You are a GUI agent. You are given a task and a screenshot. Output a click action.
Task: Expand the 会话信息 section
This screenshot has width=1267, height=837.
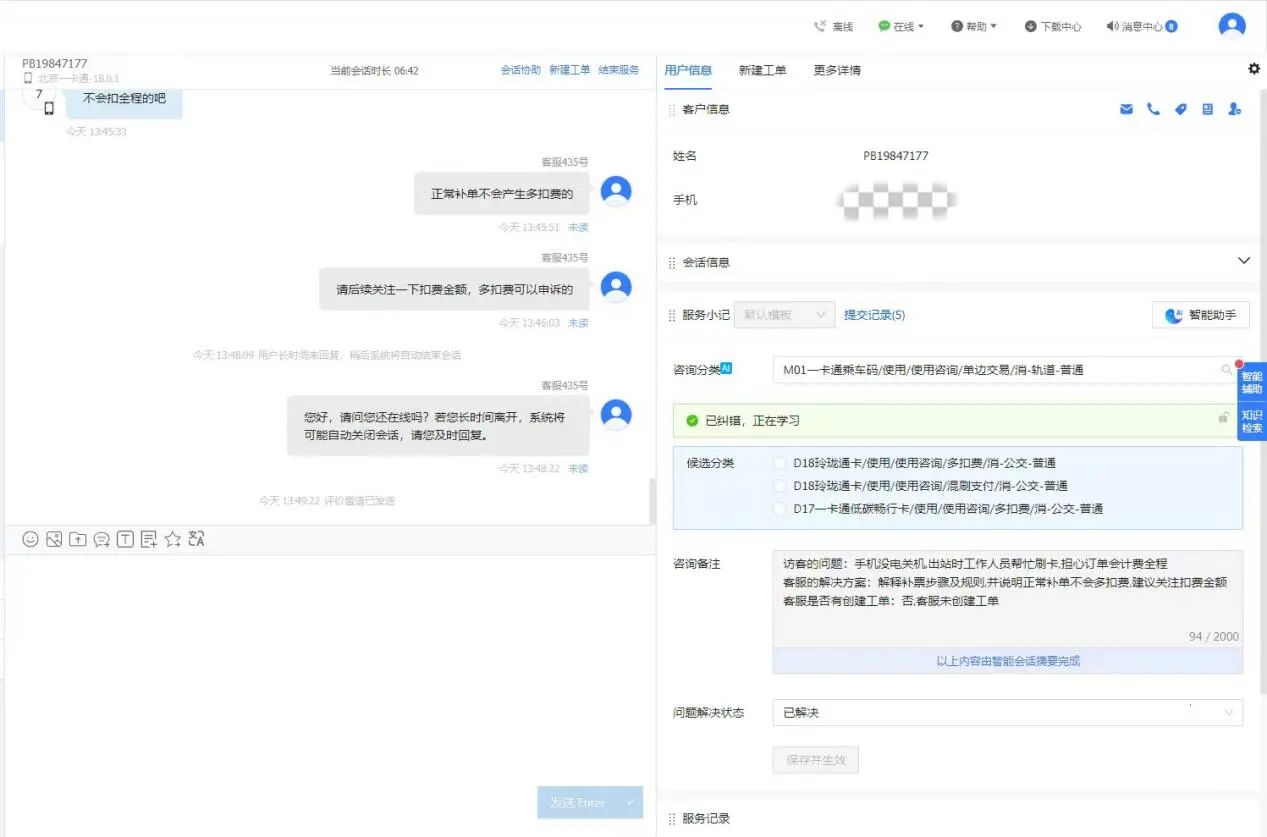tap(1244, 261)
